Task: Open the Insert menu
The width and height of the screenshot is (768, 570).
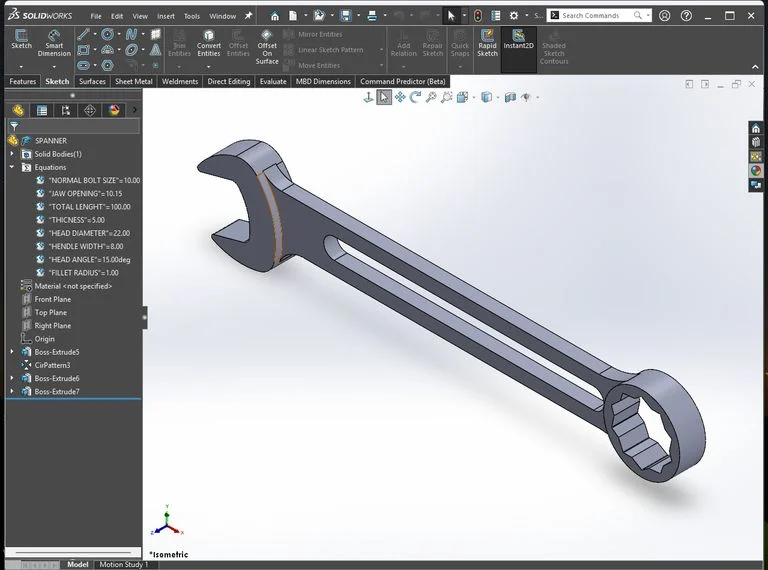Action: (166, 16)
